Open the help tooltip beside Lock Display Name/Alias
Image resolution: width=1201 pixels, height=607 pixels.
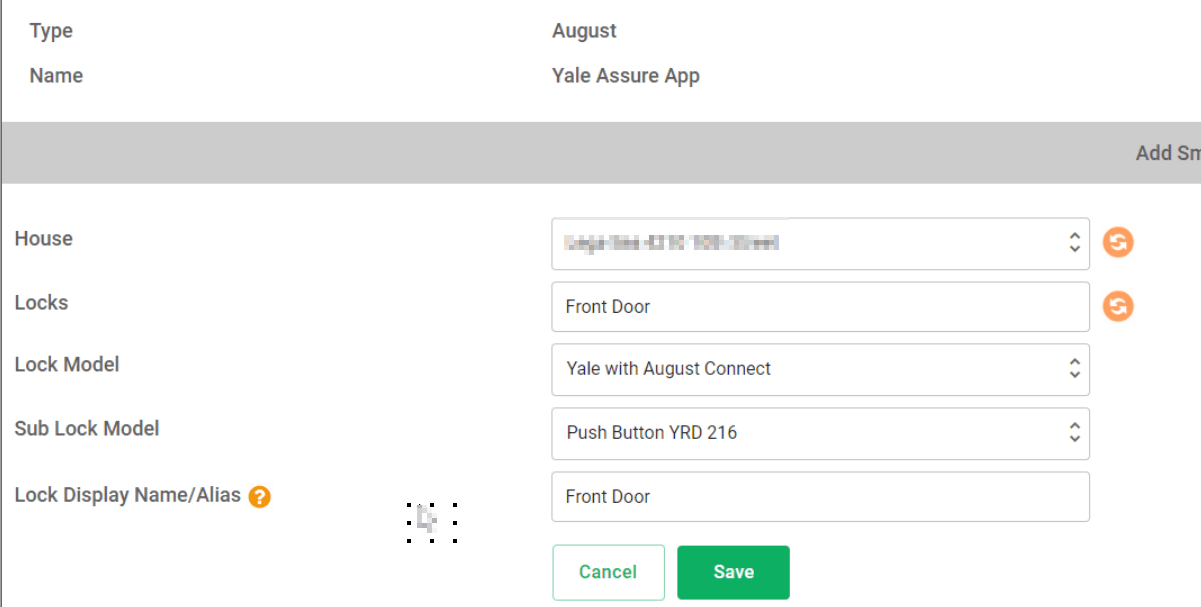[x=259, y=495]
